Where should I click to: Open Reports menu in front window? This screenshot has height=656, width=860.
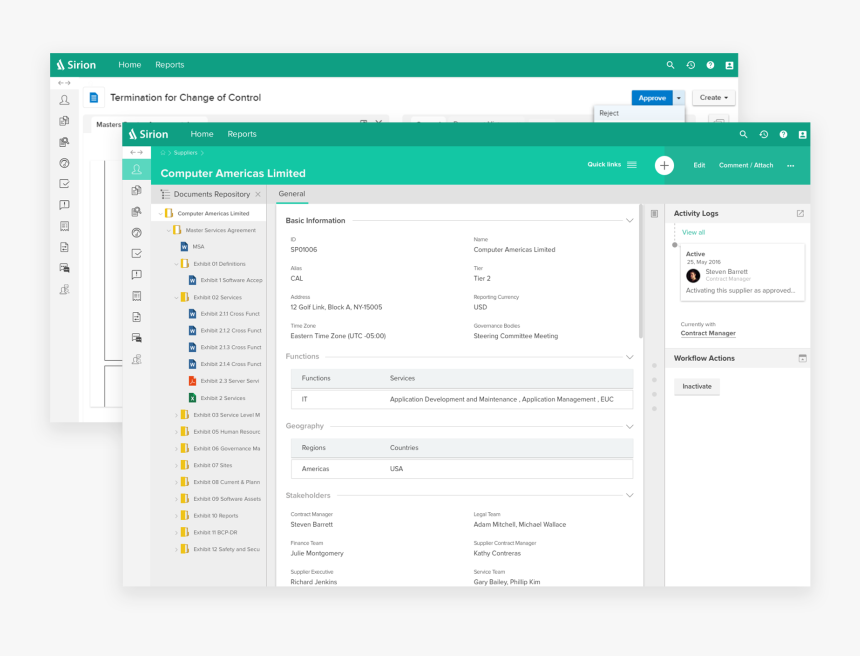point(242,134)
